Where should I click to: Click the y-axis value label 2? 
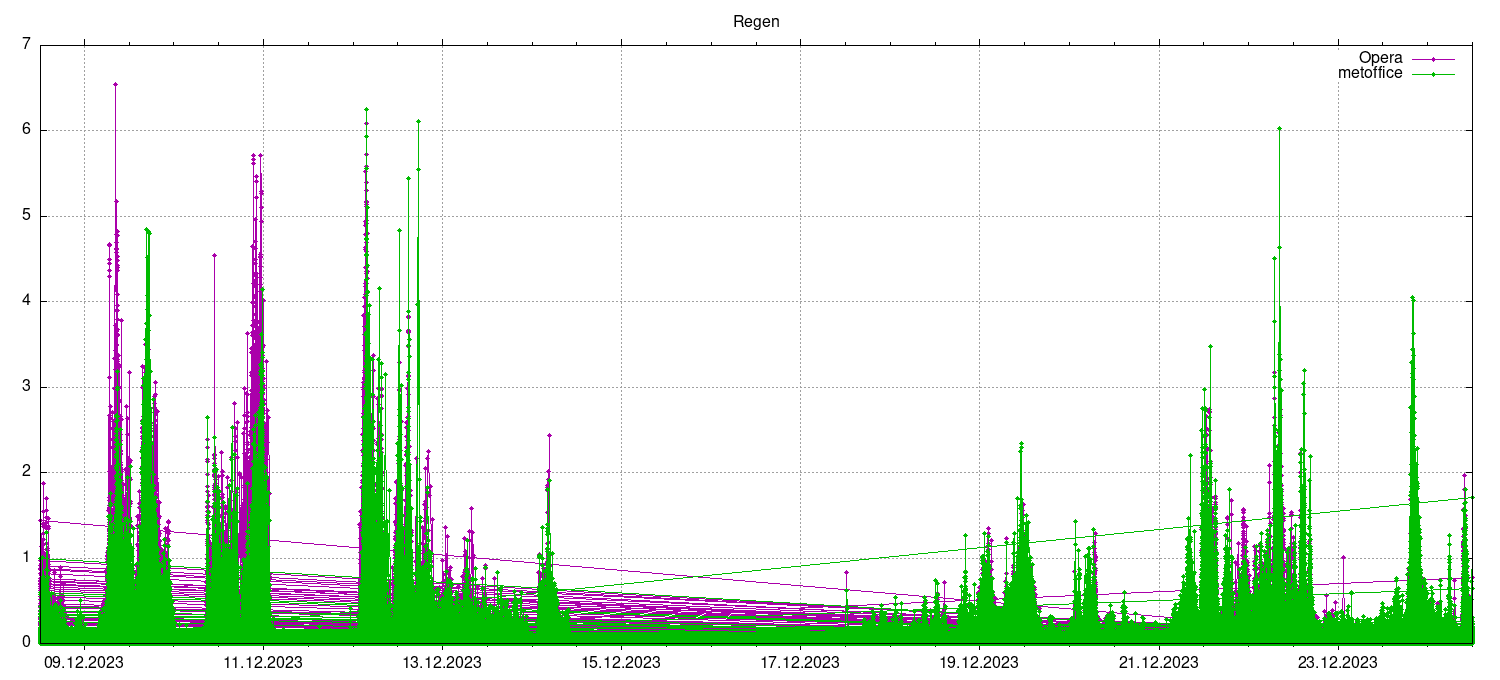tap(26, 472)
